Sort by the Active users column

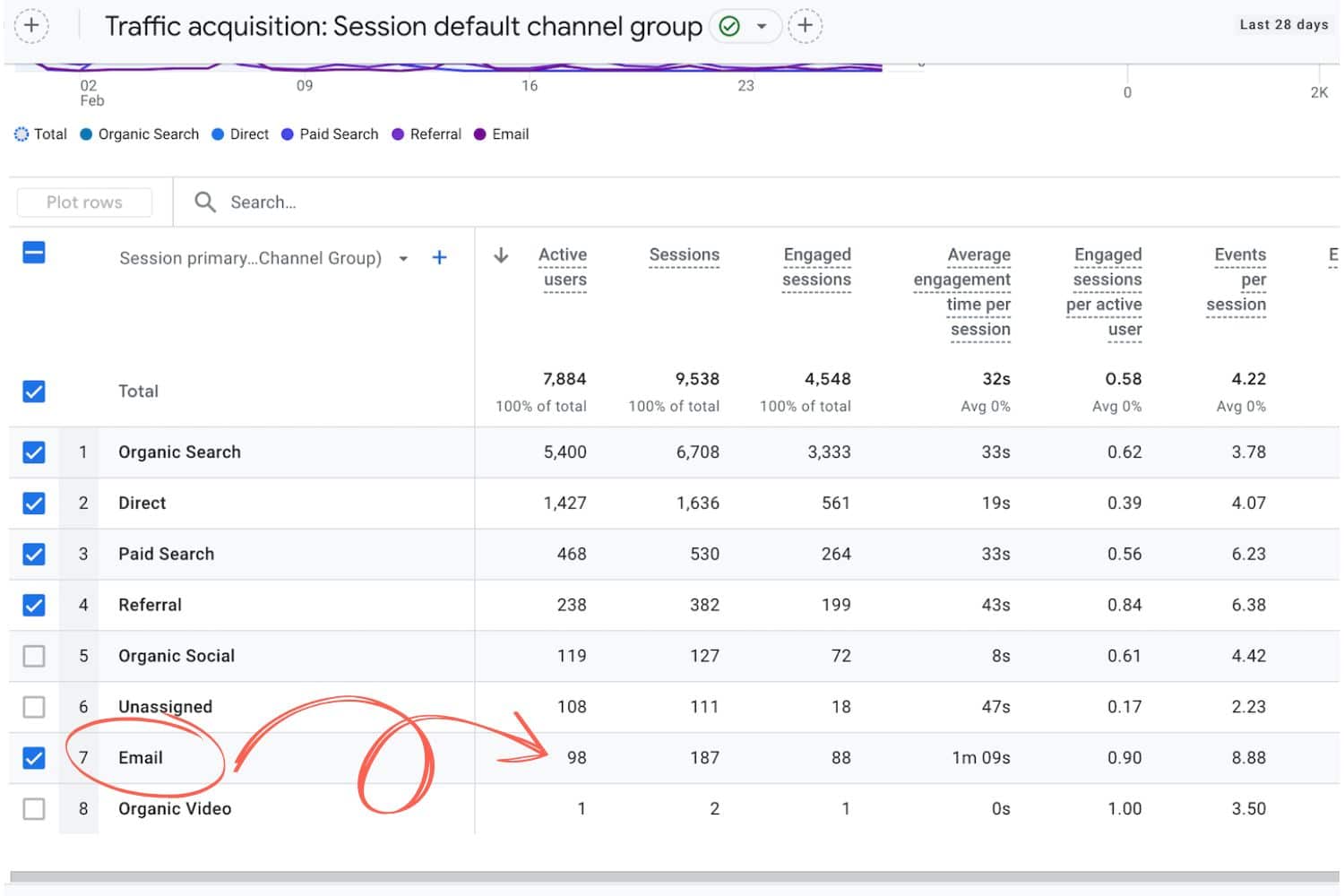click(x=564, y=267)
